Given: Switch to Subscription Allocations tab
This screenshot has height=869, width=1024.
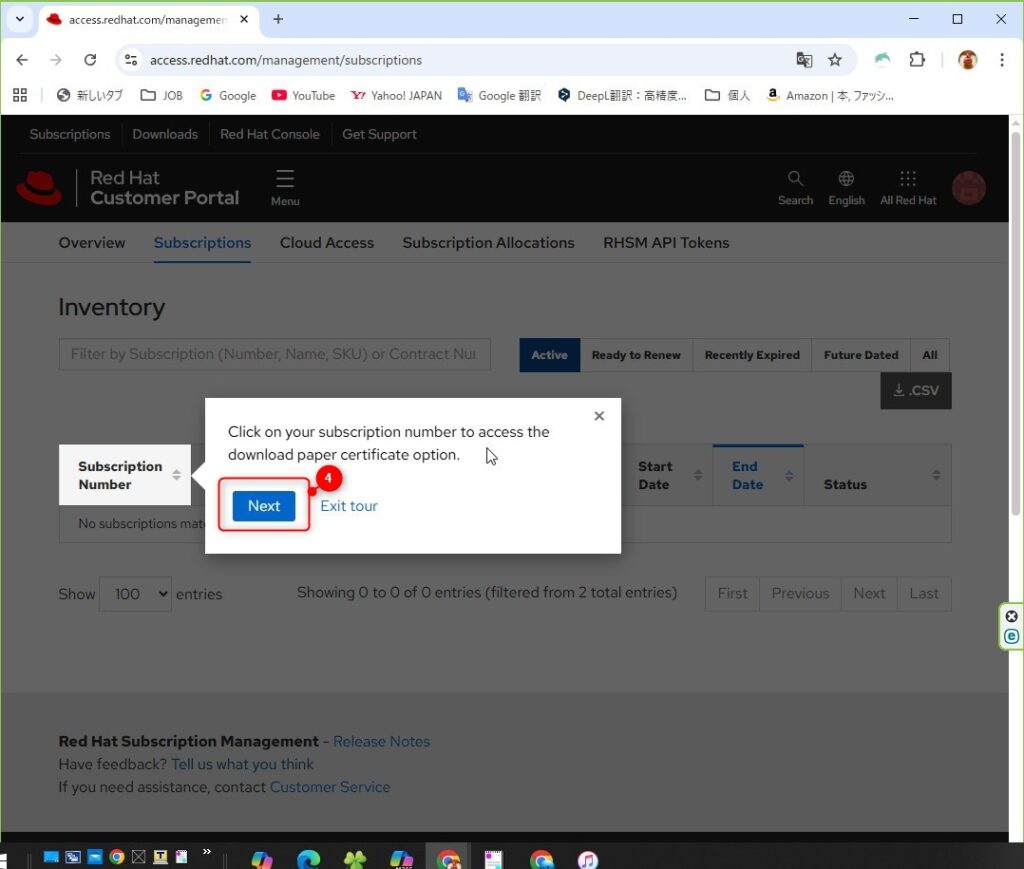Looking at the screenshot, I should (488, 243).
